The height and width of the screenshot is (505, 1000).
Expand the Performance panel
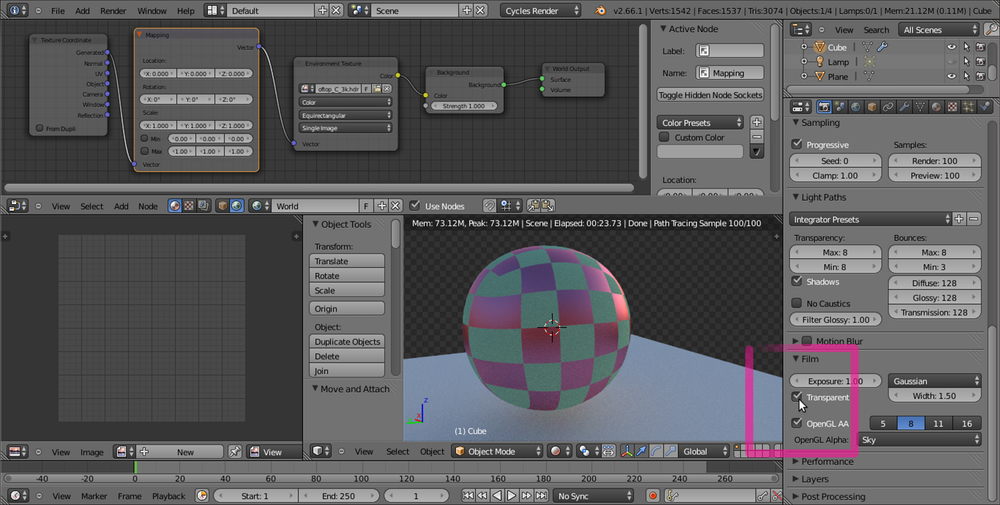pos(826,462)
